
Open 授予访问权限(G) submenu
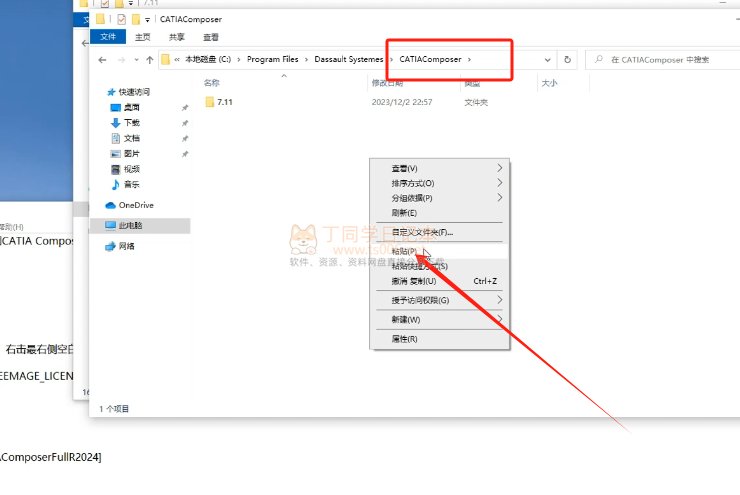coord(439,300)
